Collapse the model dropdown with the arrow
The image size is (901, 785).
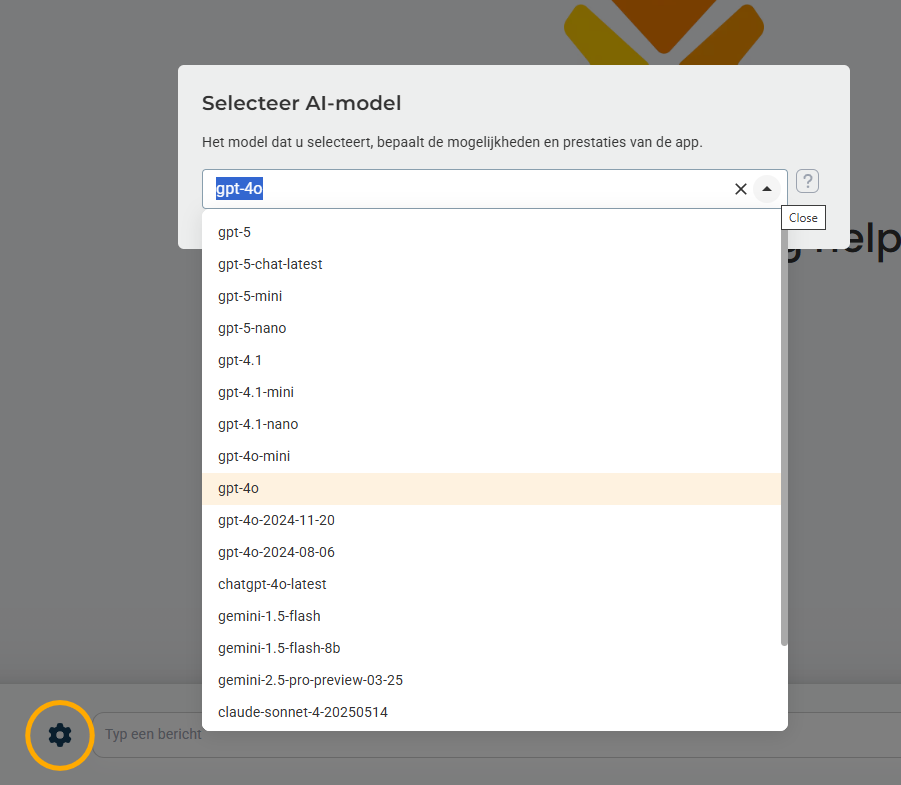767,189
